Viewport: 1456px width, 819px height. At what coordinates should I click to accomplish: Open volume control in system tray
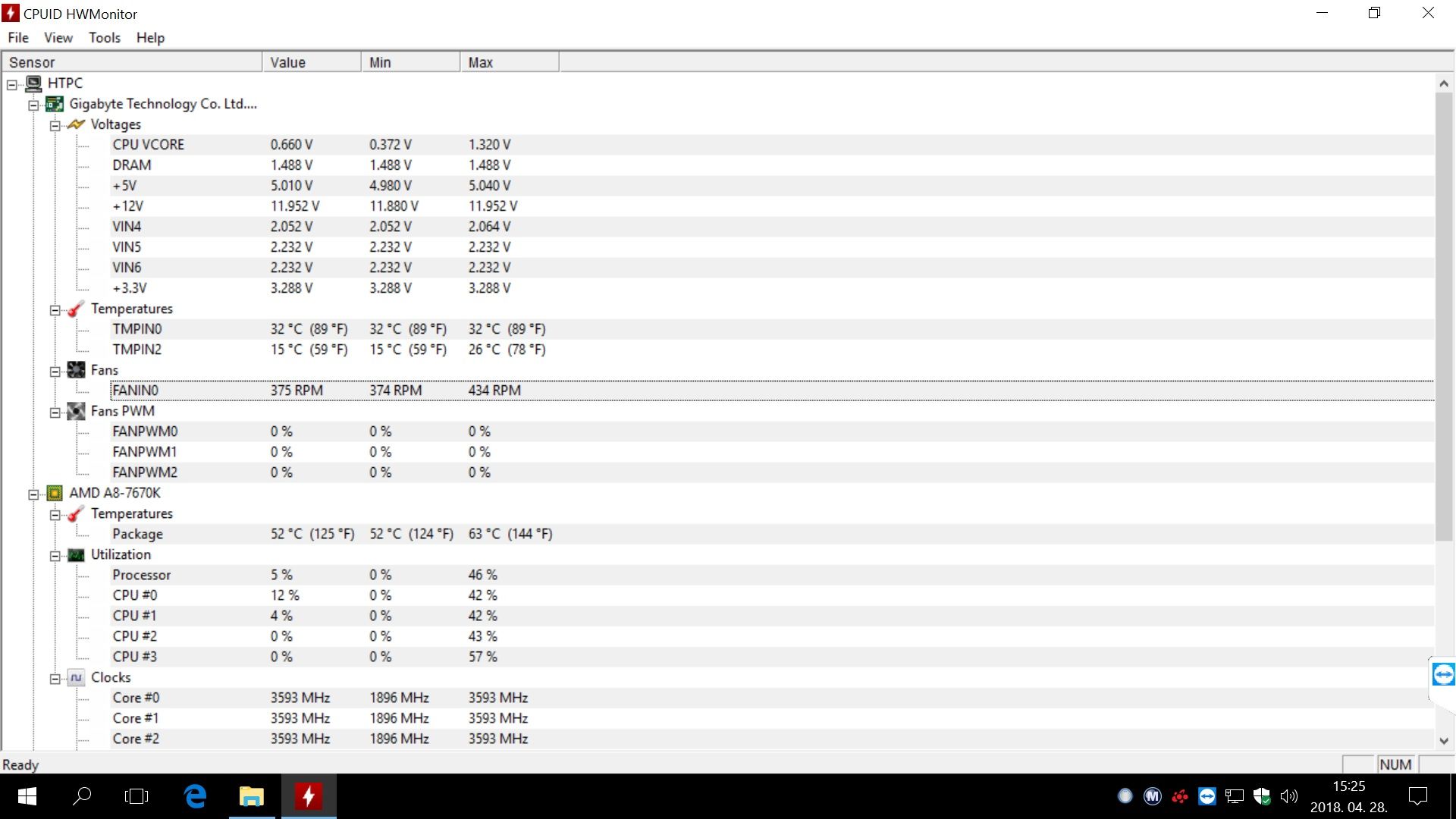[x=1288, y=796]
